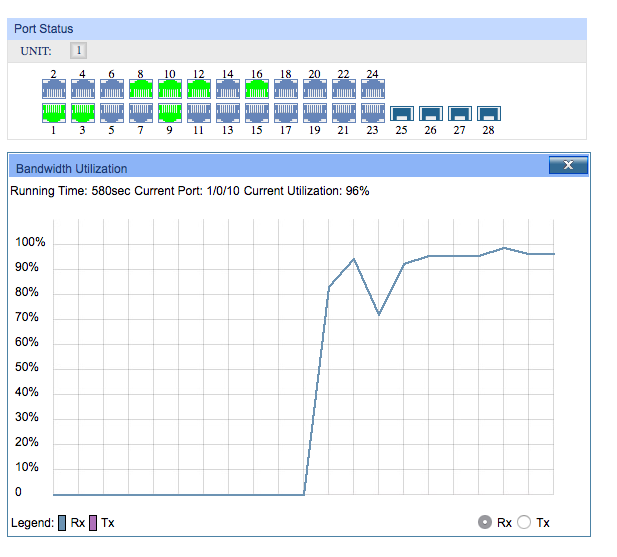Select port 6 icon
617x557 pixels.
click(x=112, y=89)
